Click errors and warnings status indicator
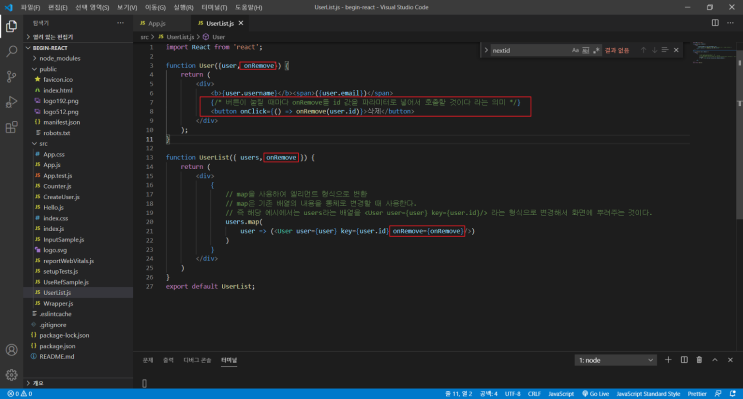Screen dimensions: 743x399 [x=19, y=394]
